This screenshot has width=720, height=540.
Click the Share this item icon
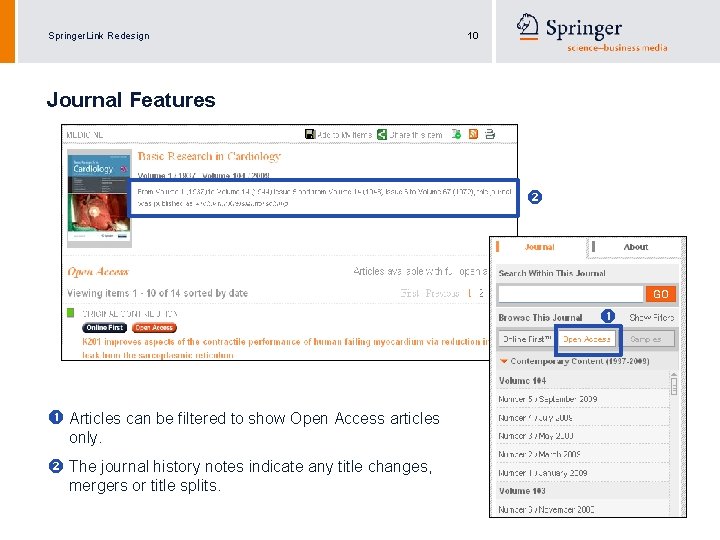382,134
